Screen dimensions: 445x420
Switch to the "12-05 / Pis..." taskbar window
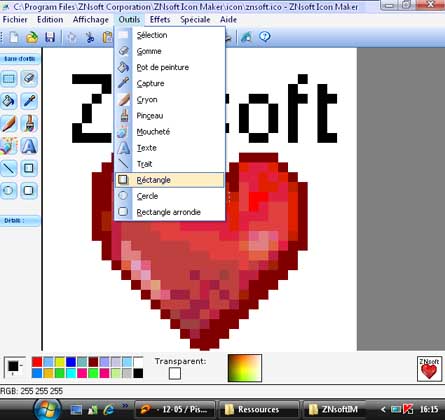click(175, 409)
